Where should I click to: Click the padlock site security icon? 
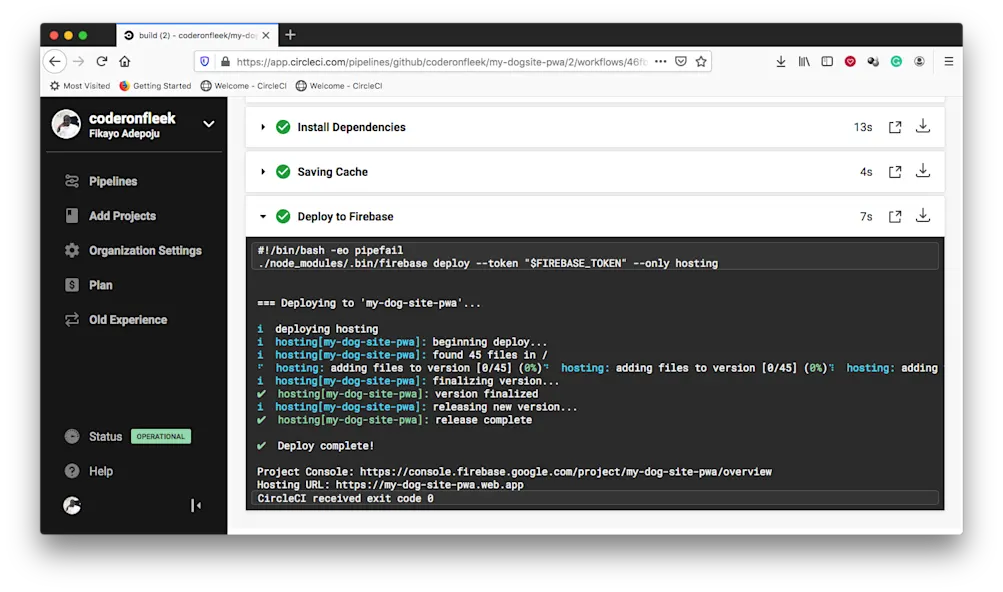[225, 62]
